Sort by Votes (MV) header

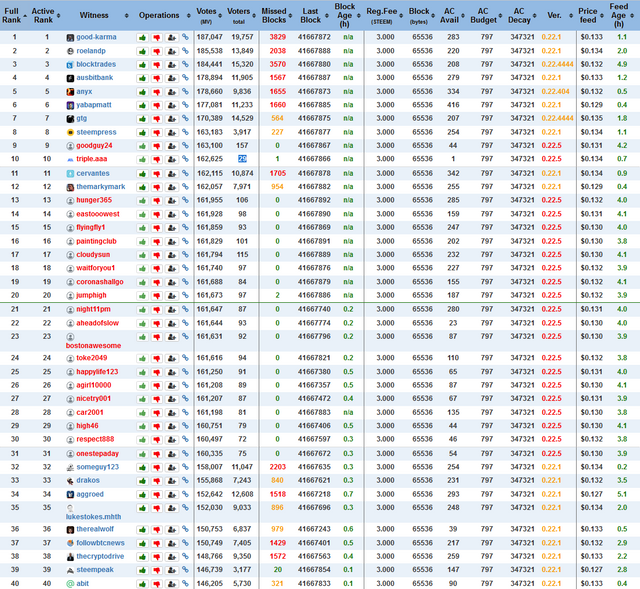pyautogui.click(x=208, y=16)
